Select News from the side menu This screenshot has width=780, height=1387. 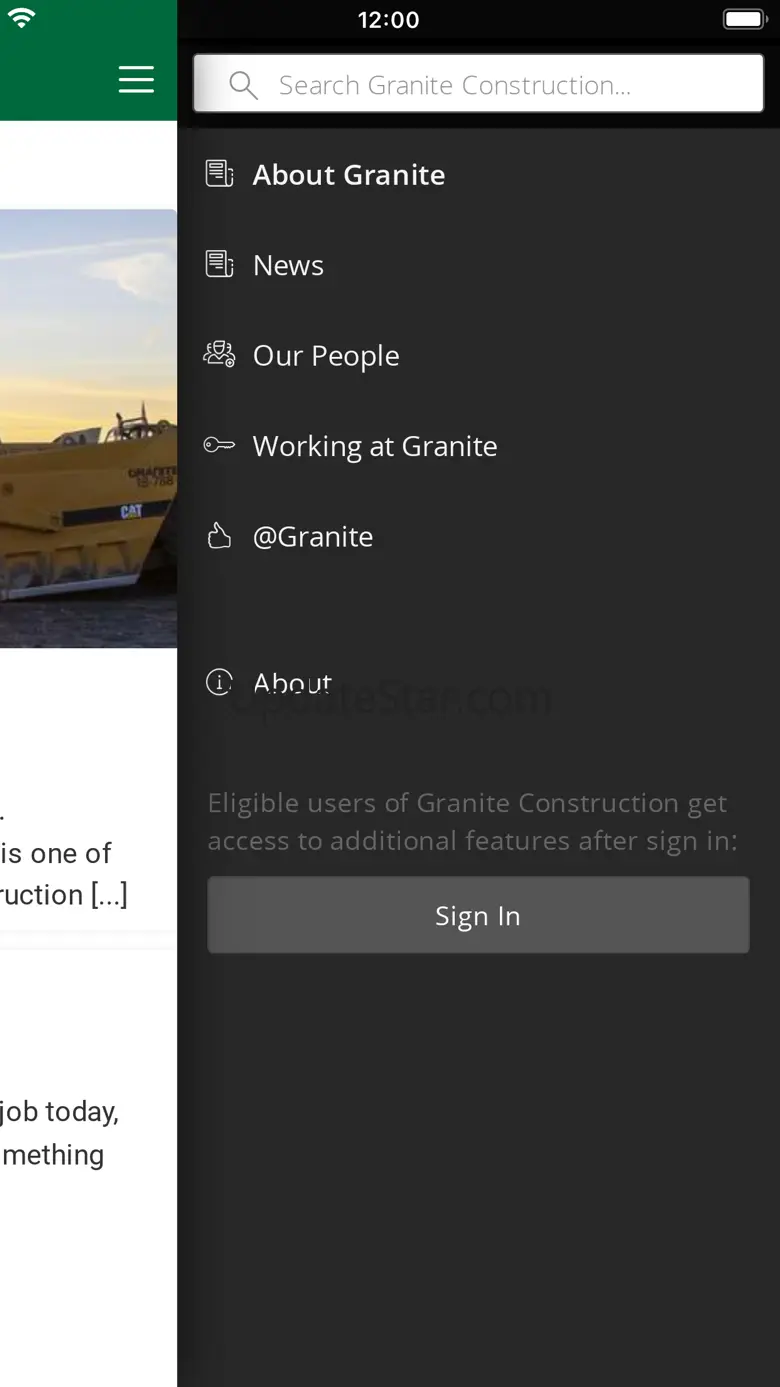point(288,266)
